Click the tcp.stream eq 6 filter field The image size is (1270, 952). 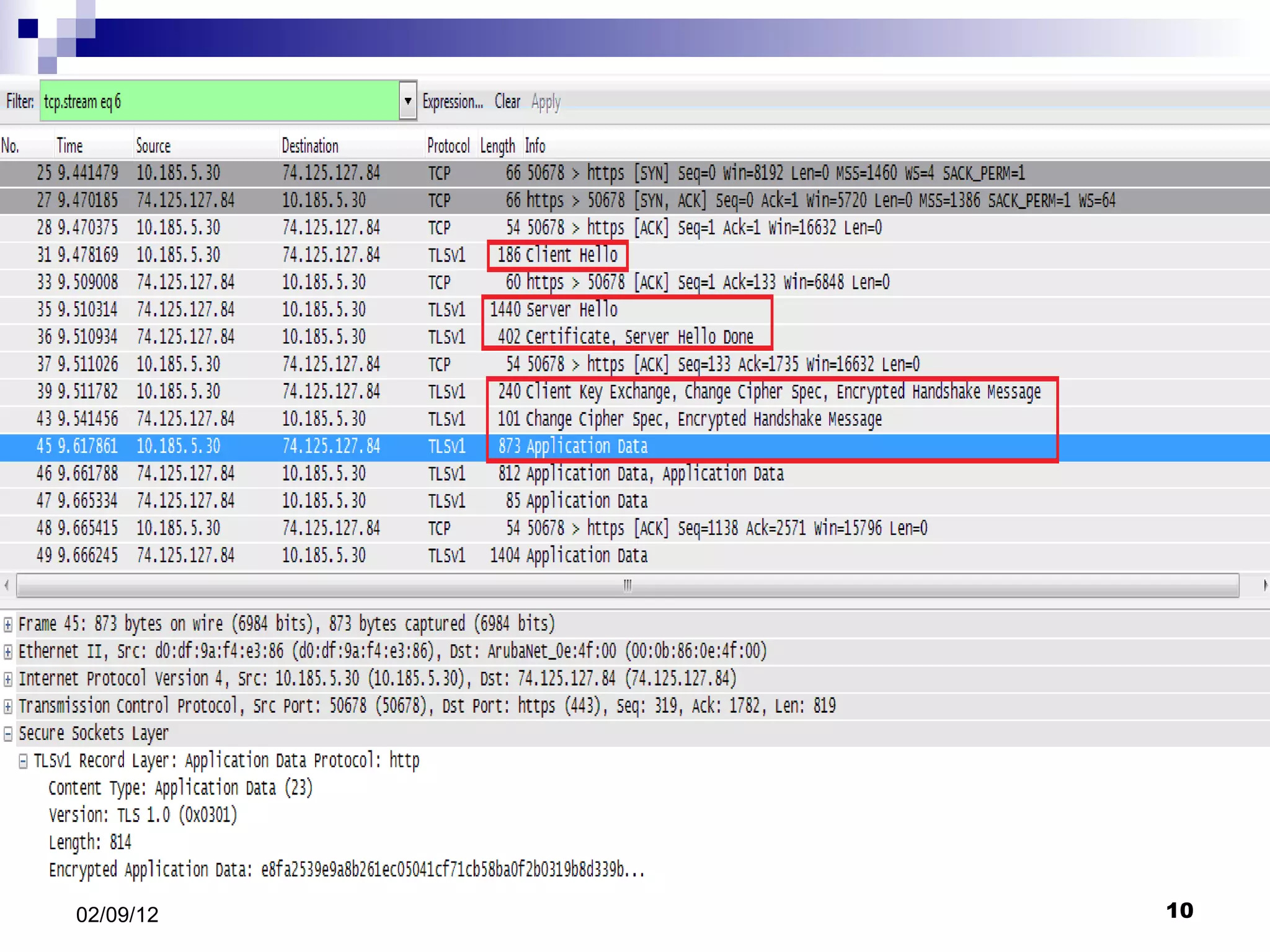point(220,101)
